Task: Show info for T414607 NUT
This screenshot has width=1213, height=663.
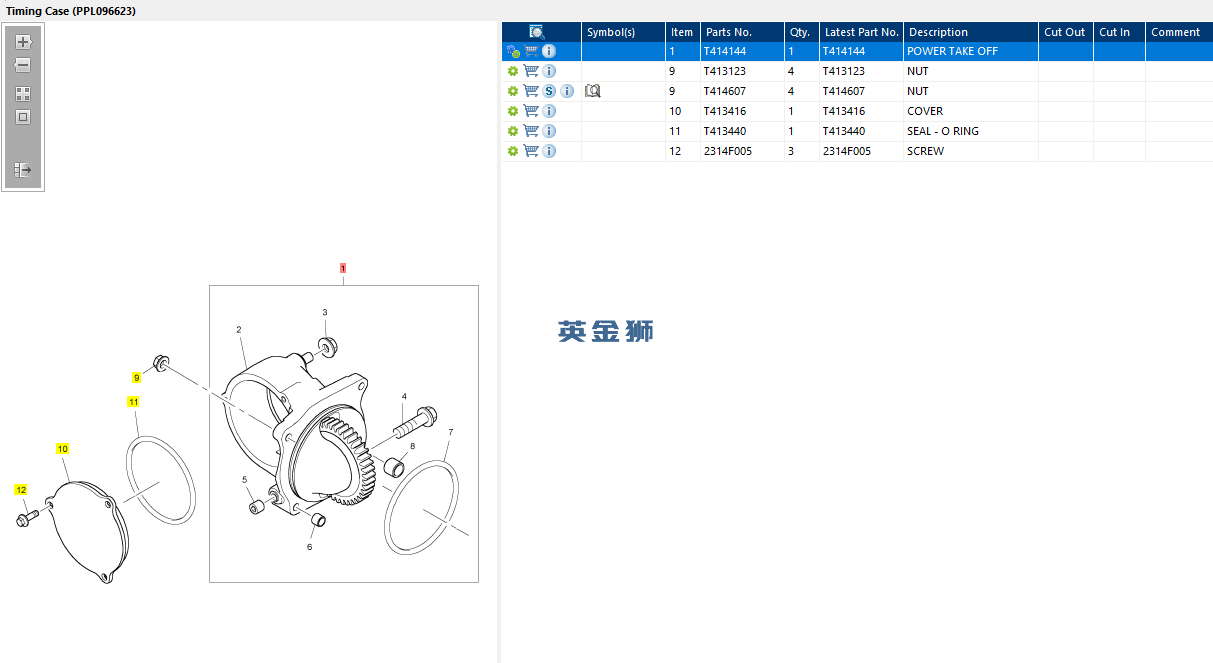Action: pyautogui.click(x=567, y=91)
